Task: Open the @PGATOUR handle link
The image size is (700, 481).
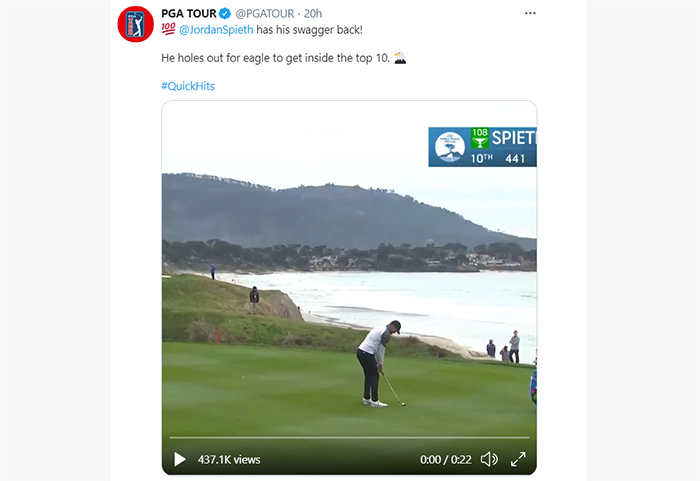Action: tap(265, 14)
